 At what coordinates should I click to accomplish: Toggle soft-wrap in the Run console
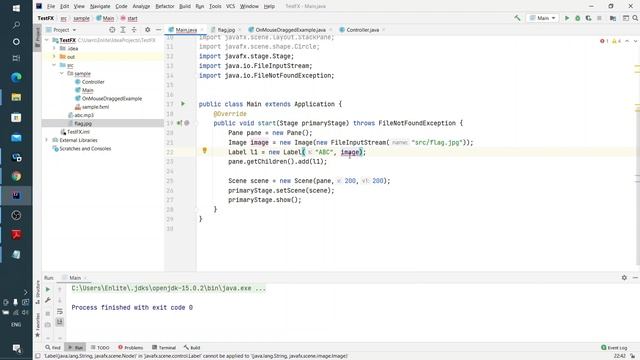click(x=60, y=311)
